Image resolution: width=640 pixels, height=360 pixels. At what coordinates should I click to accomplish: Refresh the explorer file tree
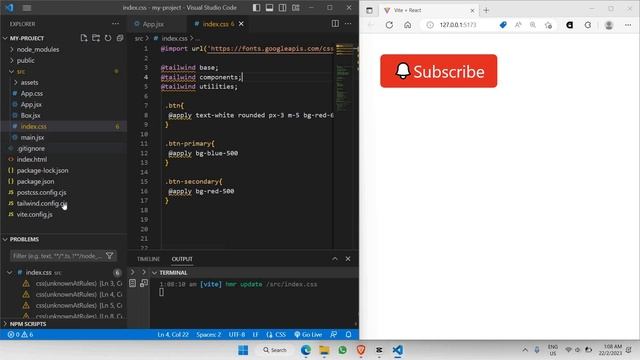point(108,38)
